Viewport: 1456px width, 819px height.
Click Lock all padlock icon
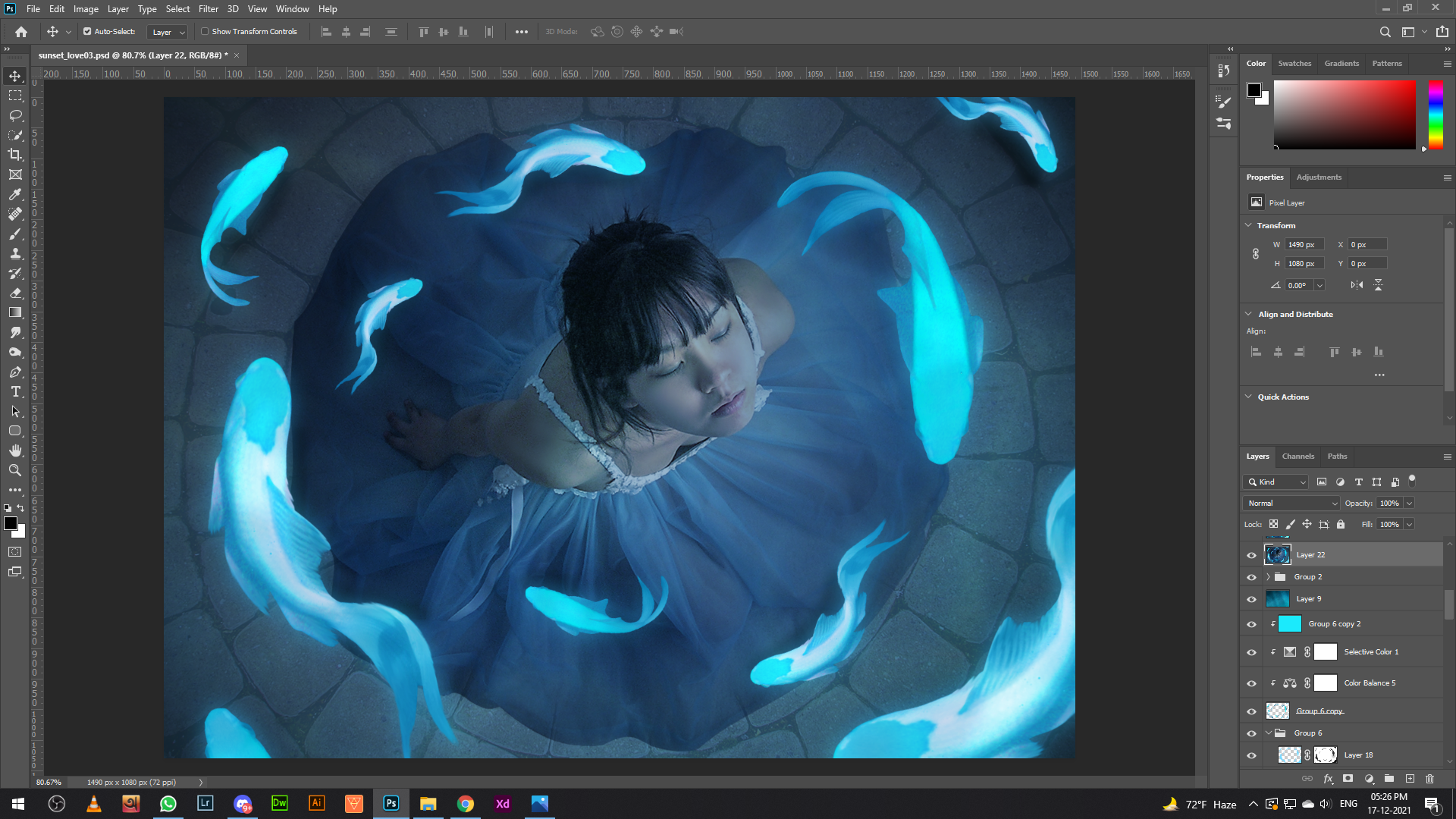pos(1341,524)
